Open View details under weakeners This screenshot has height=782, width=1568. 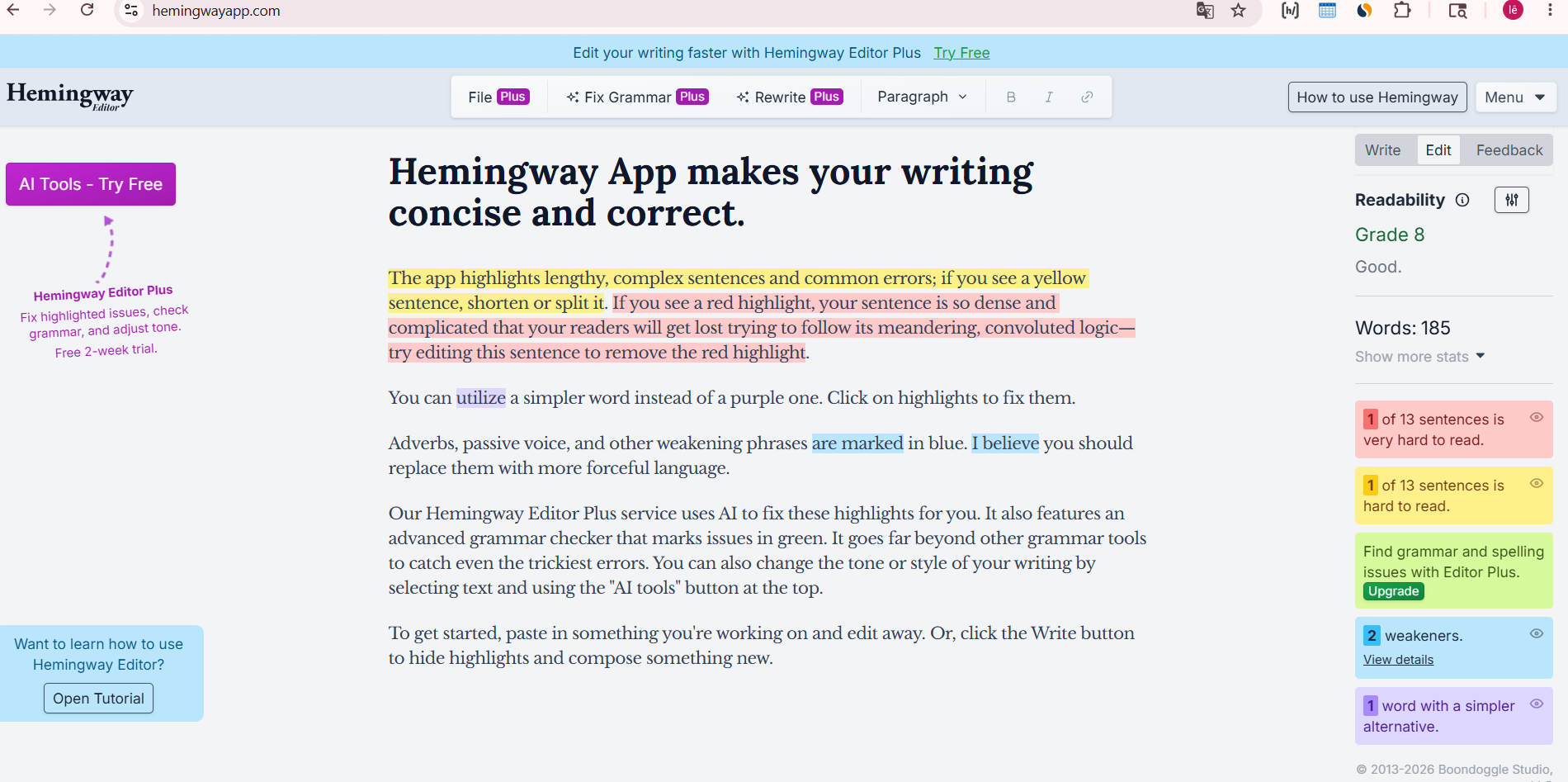(x=1398, y=660)
